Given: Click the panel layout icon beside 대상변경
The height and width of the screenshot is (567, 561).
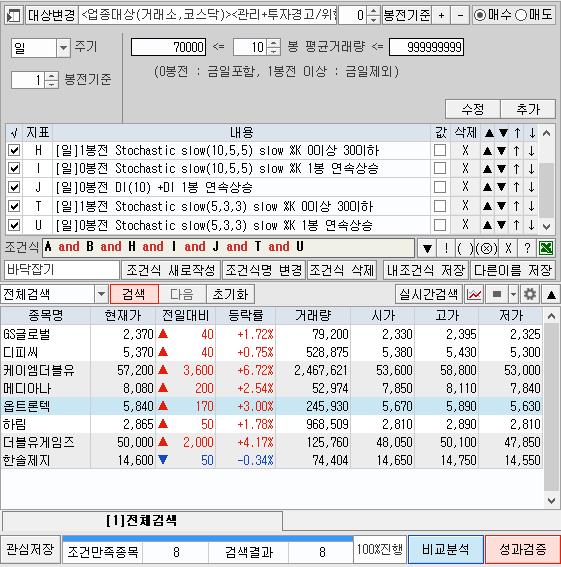Looking at the screenshot, I should [13, 16].
